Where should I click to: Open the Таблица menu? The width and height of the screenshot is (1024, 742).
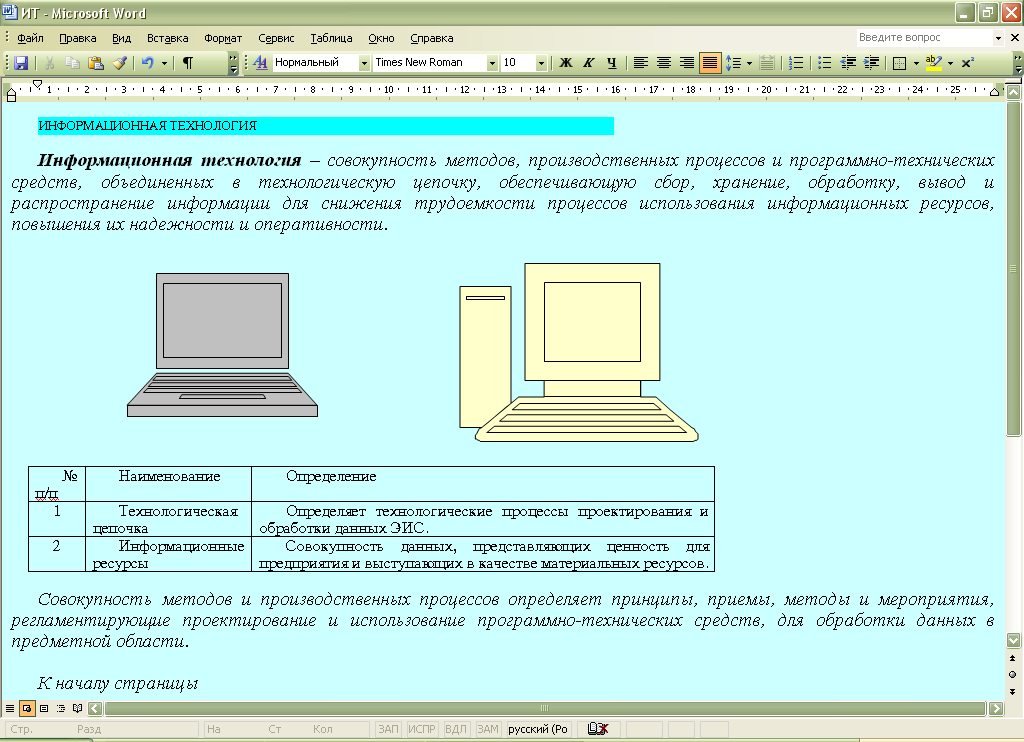(331, 38)
